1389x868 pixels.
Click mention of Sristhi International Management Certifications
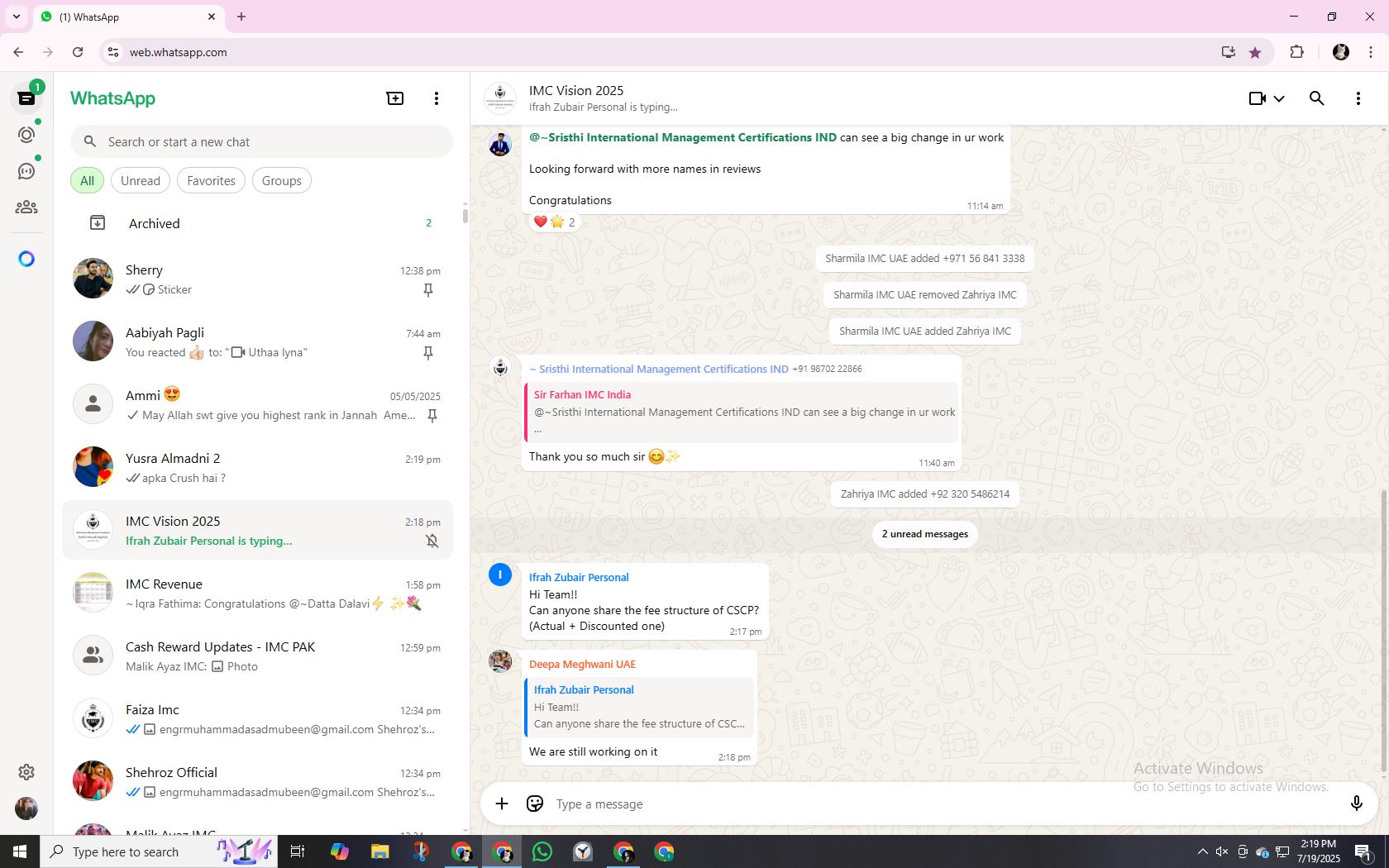point(683,137)
